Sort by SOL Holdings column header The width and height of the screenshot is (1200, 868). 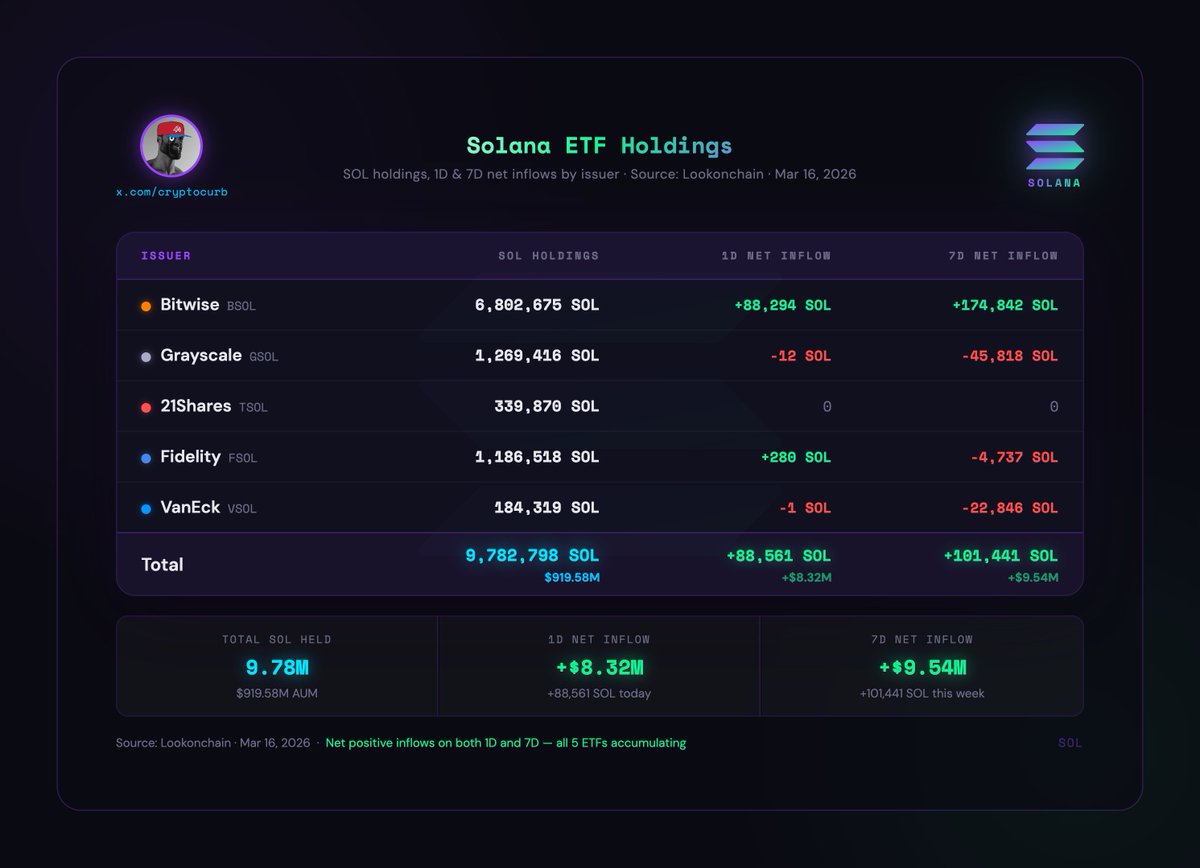click(548, 256)
